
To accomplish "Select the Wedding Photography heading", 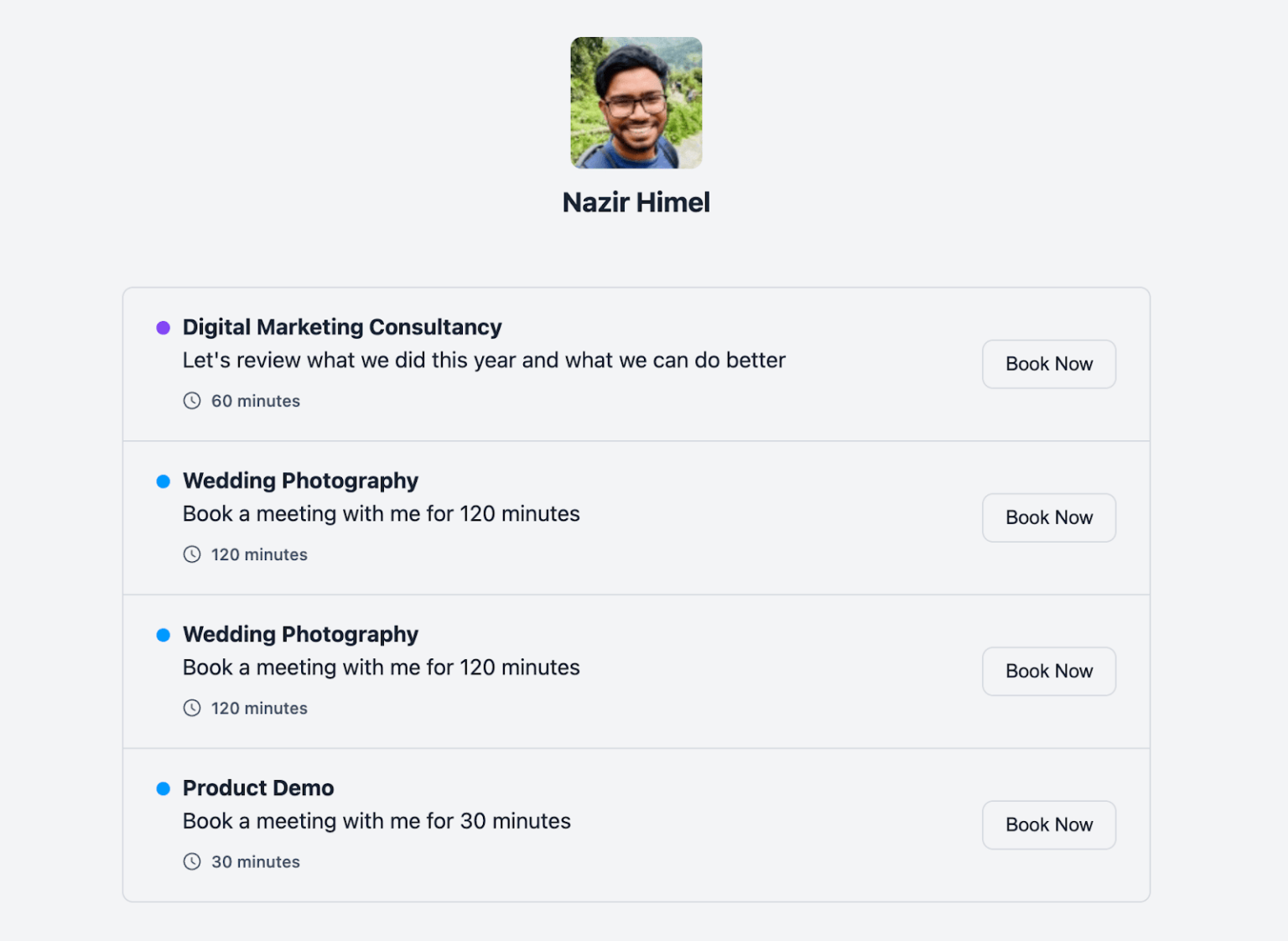I will pos(299,481).
